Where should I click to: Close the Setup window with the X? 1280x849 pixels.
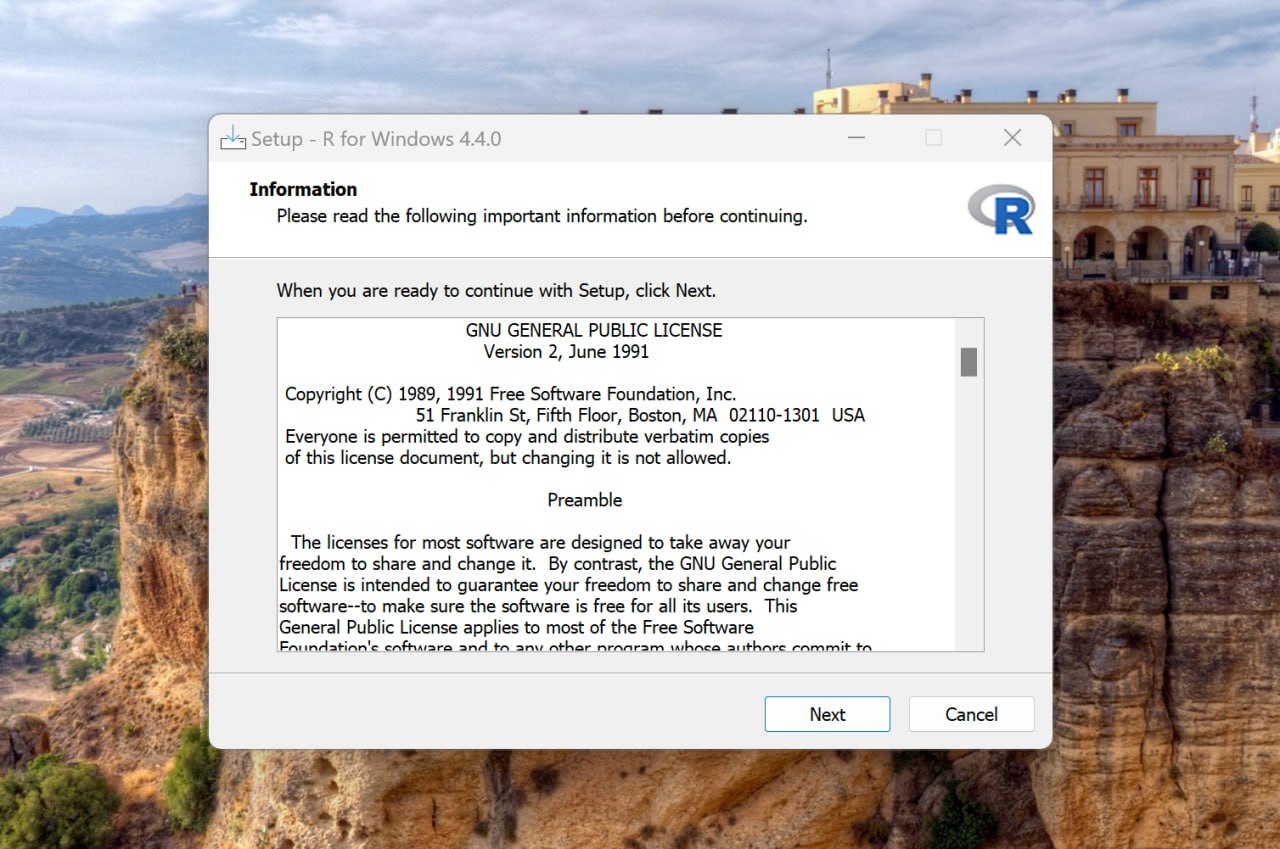click(1012, 138)
